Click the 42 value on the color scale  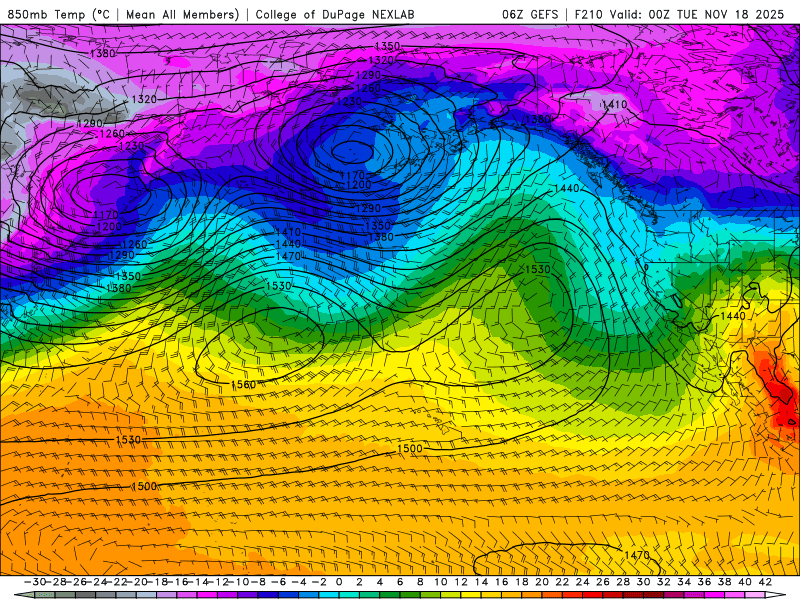(764, 582)
